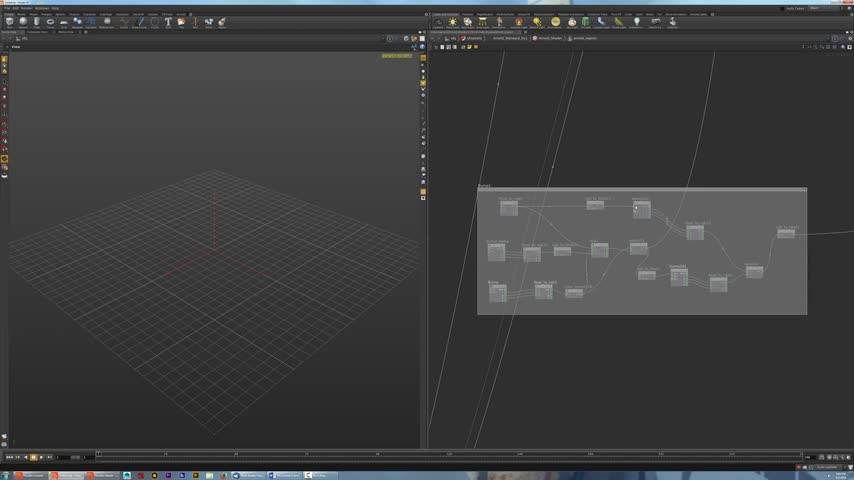Jump to first frame in playbar

(x=9, y=457)
